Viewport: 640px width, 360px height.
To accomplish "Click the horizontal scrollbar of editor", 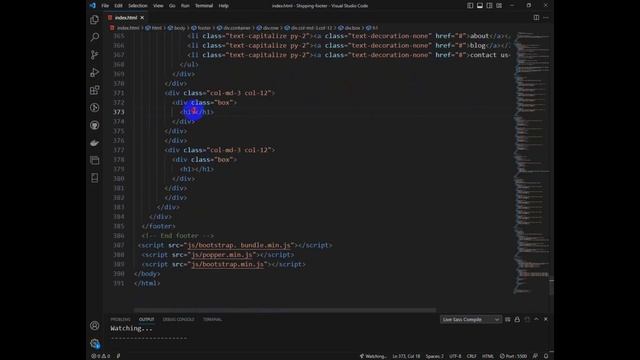I will click(285, 310).
